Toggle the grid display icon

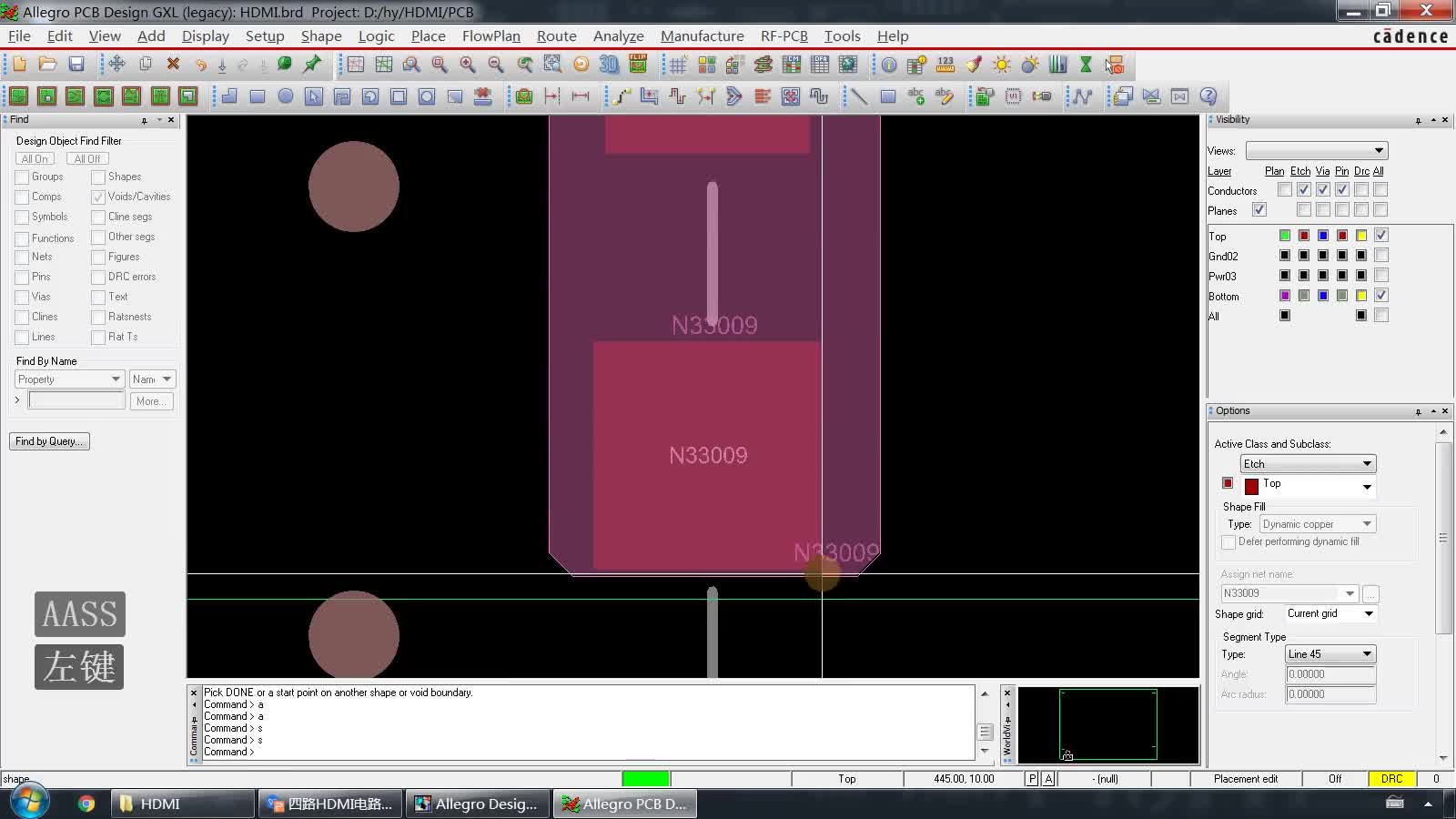point(678,65)
